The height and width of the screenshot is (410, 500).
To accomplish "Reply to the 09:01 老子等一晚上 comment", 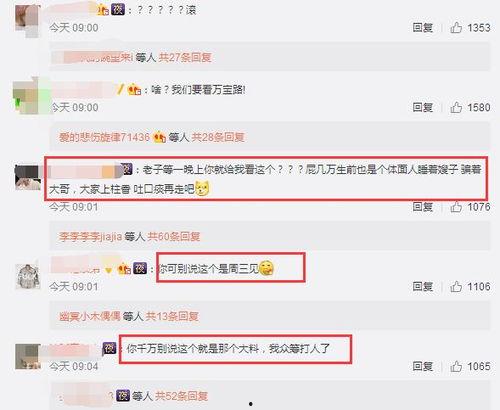I will pos(423,207).
